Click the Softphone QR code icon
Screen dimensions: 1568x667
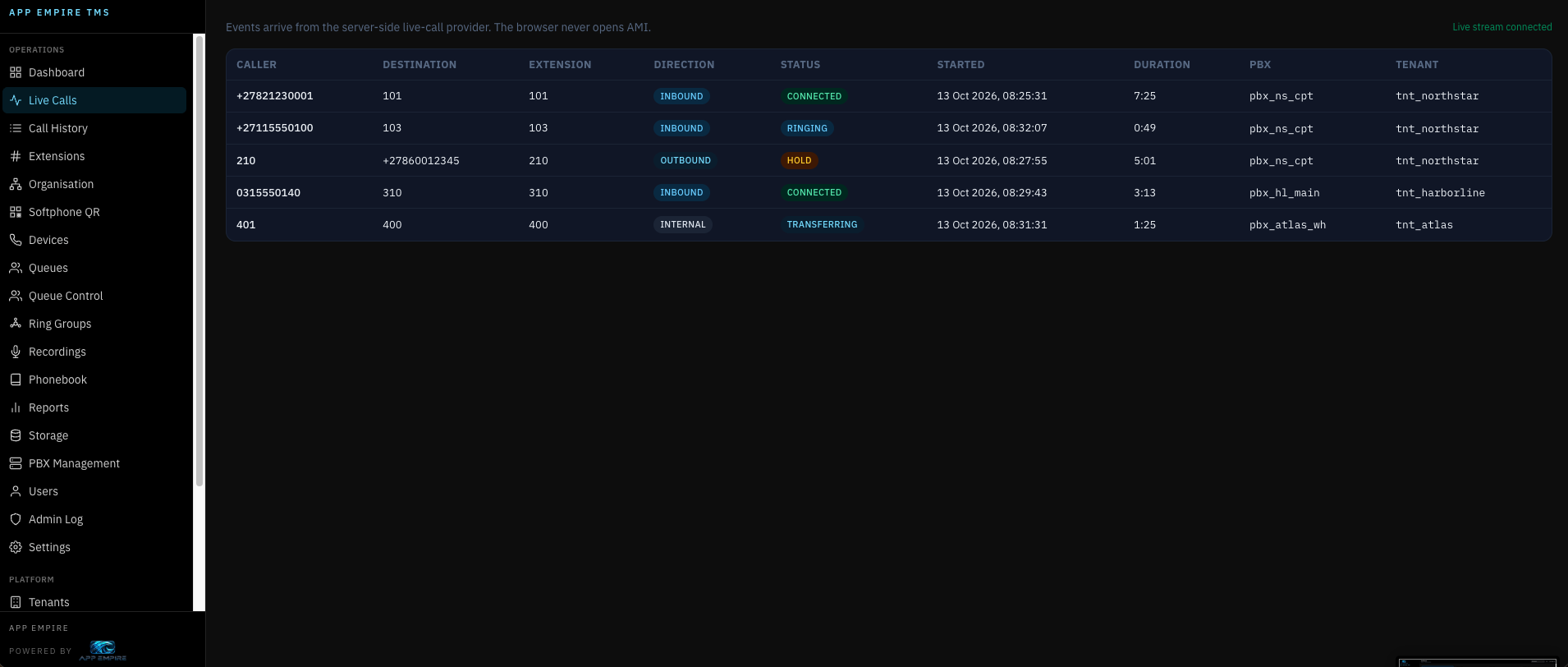tap(16, 212)
